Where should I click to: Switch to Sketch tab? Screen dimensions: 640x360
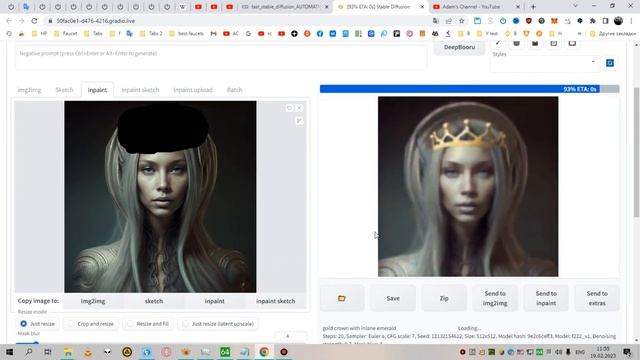click(x=64, y=90)
